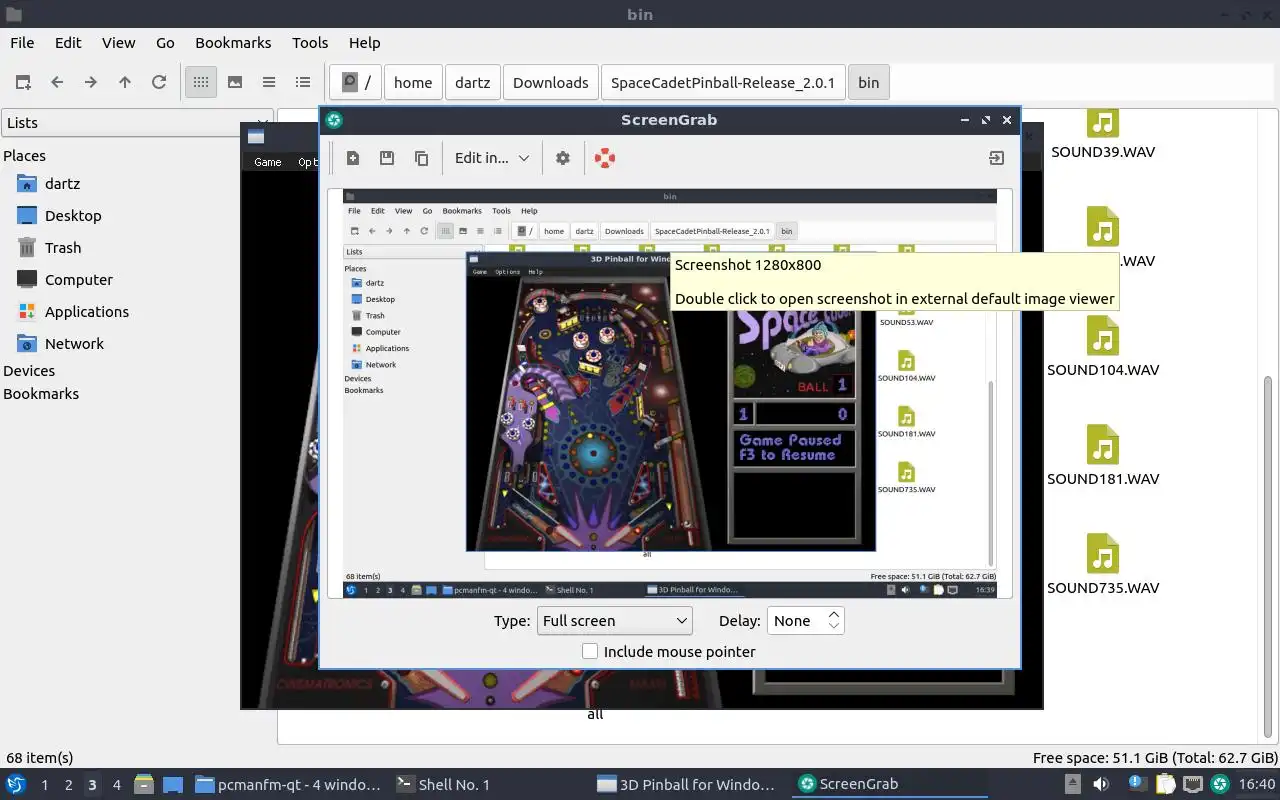Select the SOUND181.WAV file

pyautogui.click(x=1103, y=456)
